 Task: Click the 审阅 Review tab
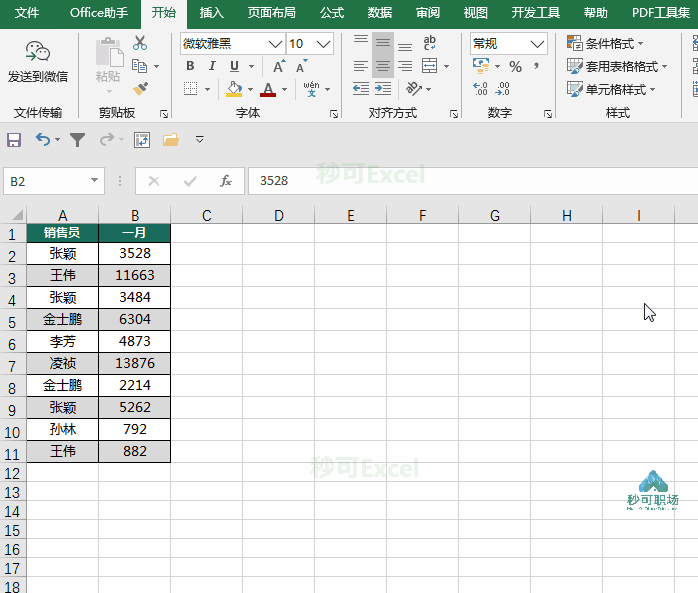pyautogui.click(x=428, y=12)
